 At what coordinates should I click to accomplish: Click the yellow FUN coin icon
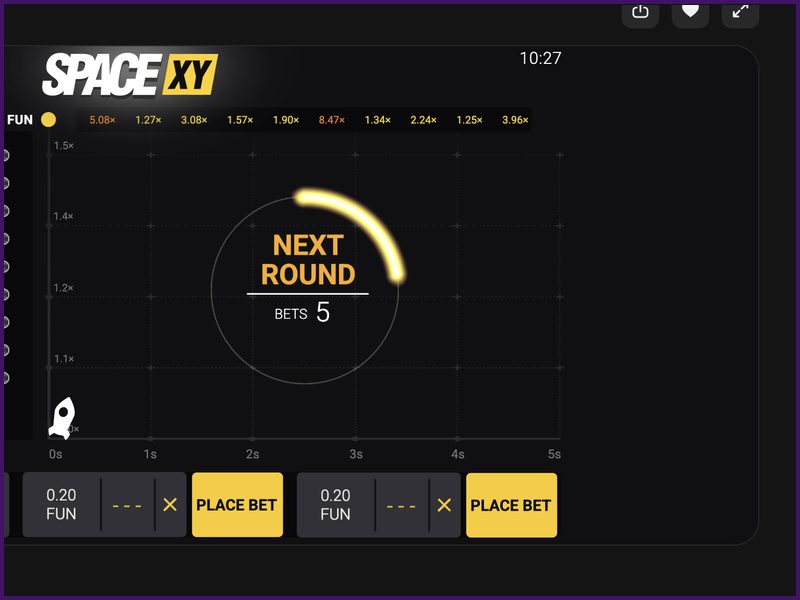click(48, 120)
